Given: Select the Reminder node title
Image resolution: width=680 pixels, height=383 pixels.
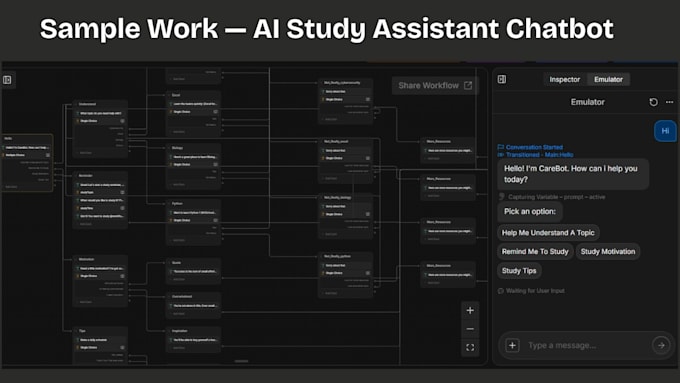Looking at the screenshot, I should [85, 176].
